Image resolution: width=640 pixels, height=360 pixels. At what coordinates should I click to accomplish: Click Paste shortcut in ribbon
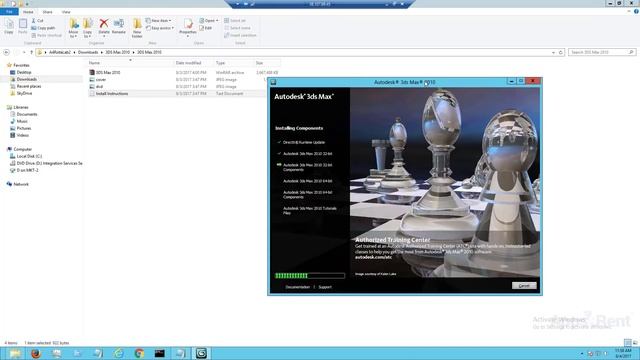pos(47,35)
